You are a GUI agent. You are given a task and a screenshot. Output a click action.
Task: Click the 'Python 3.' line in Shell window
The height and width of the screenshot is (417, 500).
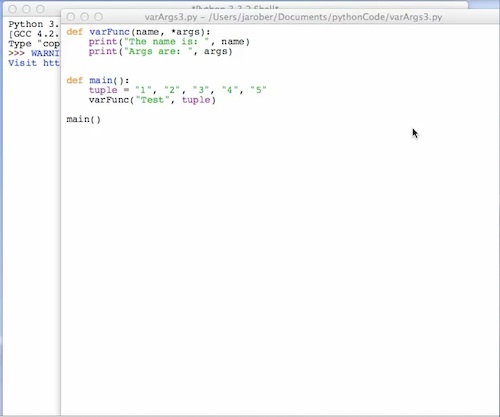click(34, 24)
